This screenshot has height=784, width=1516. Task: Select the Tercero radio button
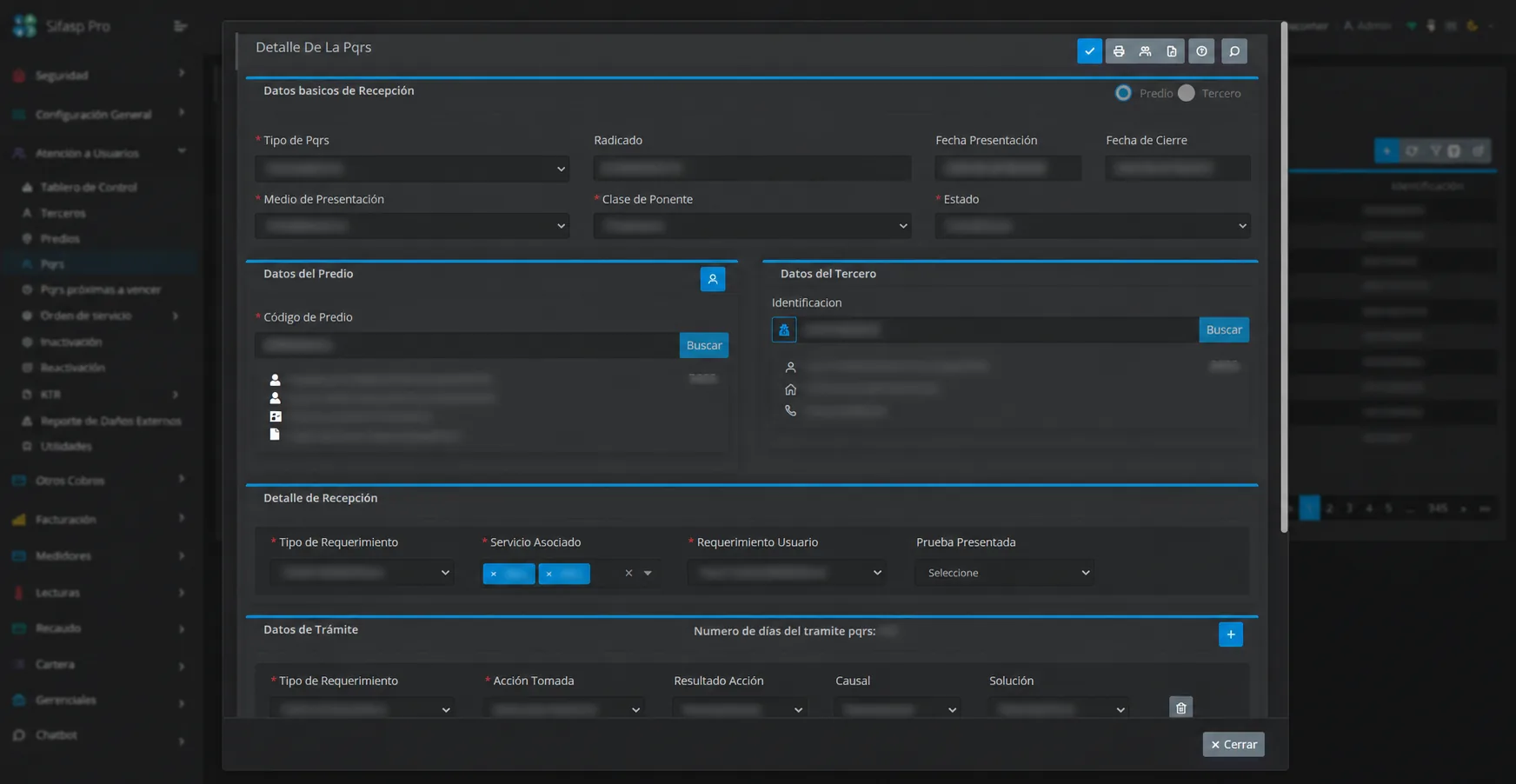1187,93
